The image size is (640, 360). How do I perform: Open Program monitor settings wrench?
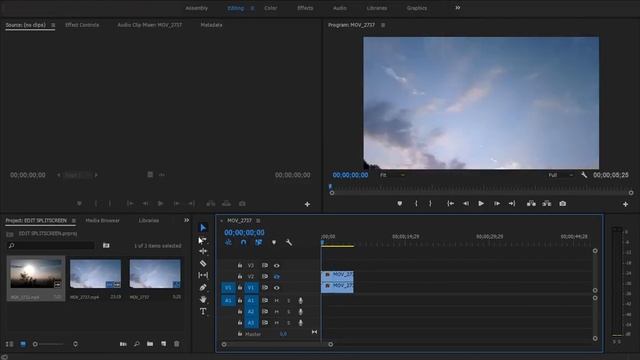(584, 175)
